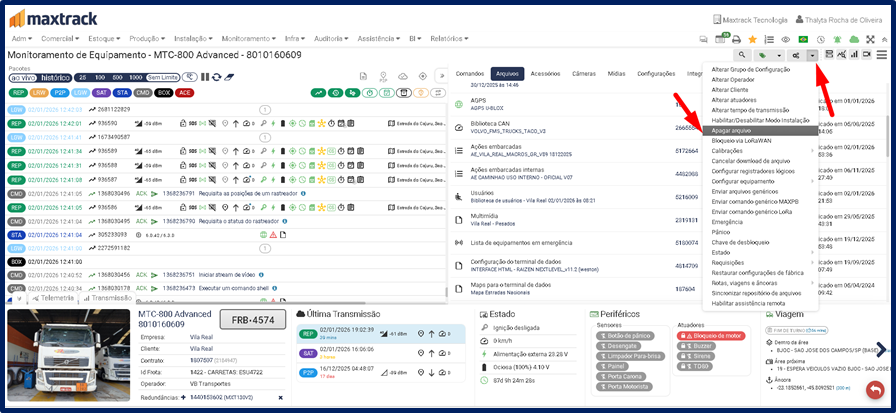Click the refresh packets icon
896x413 pixels.
pyautogui.click(x=215, y=77)
